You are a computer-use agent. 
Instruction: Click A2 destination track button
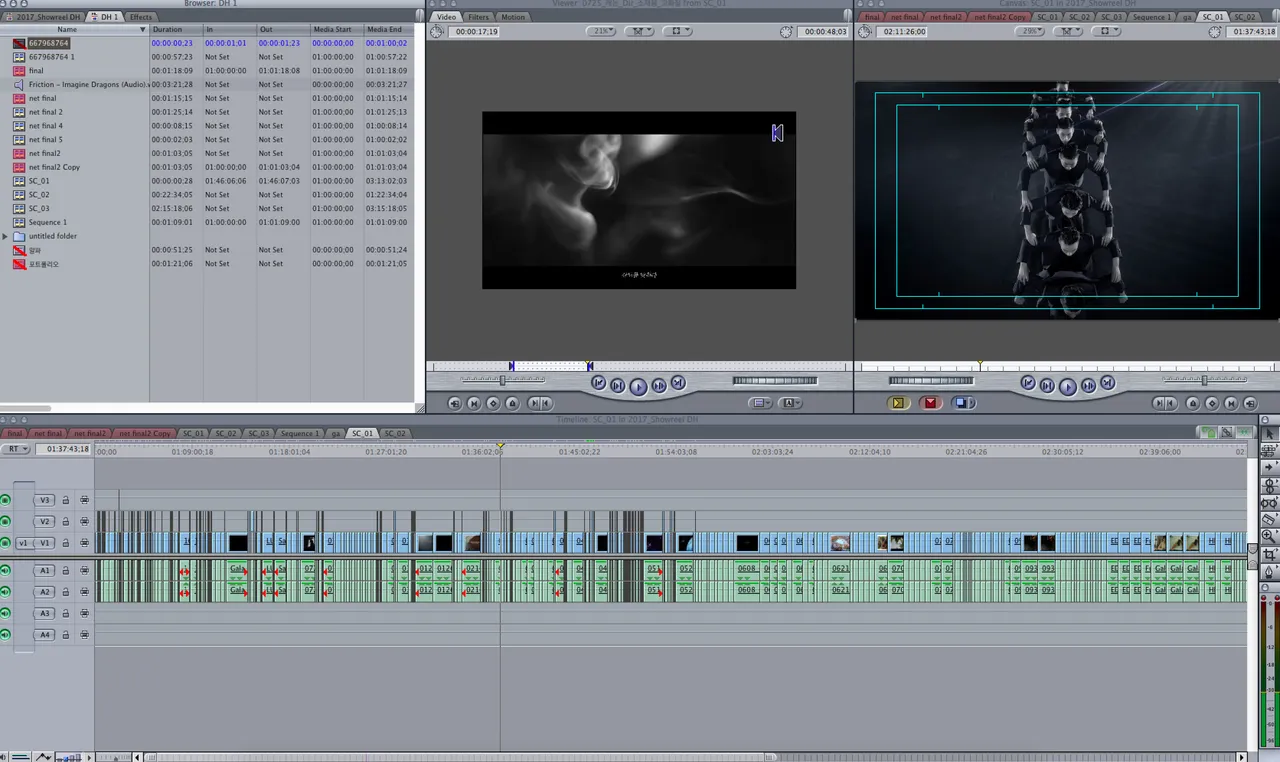45,592
